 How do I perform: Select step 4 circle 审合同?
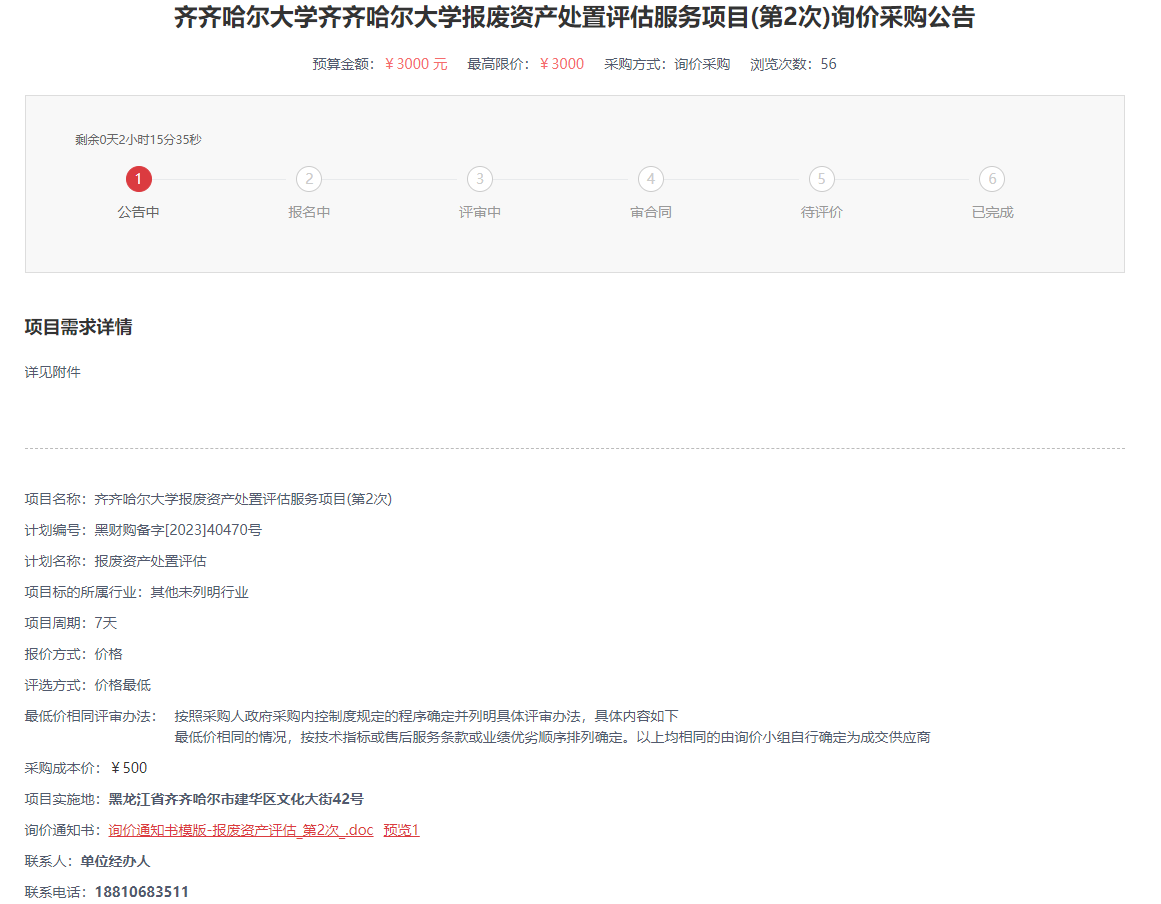651,179
